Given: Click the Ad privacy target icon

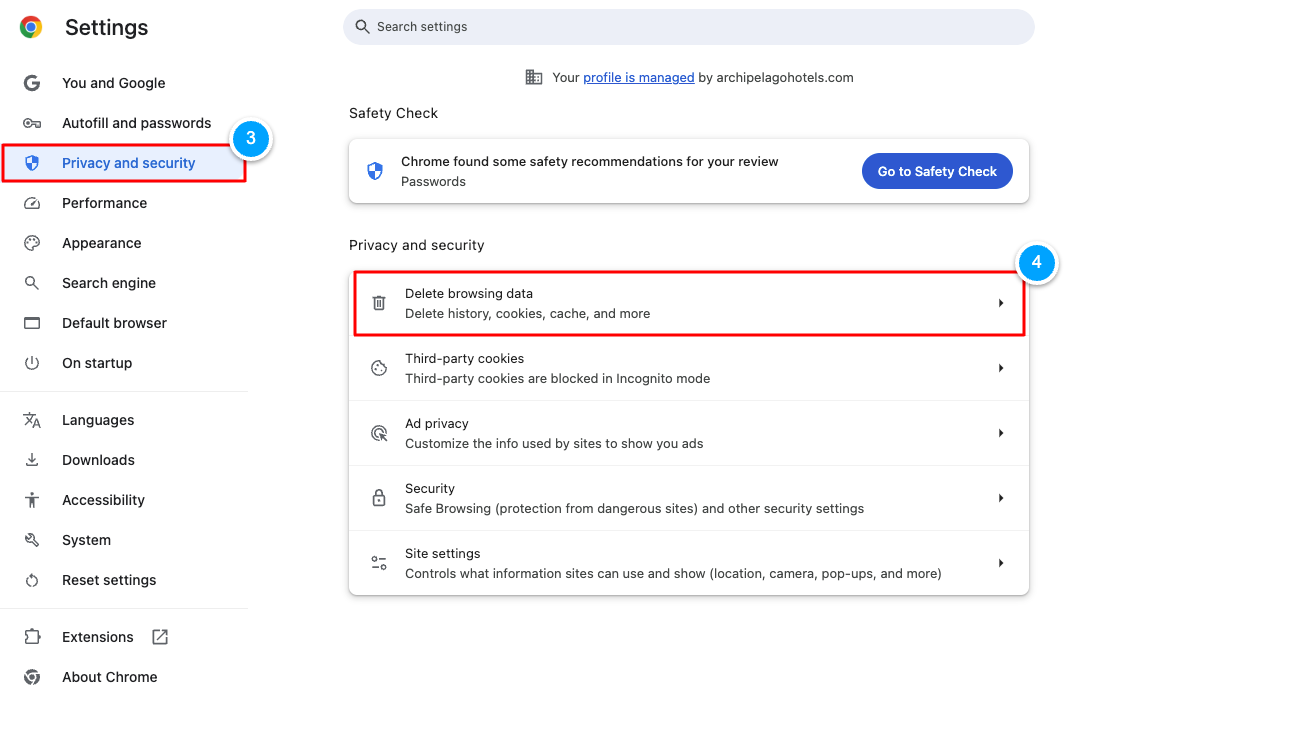Looking at the screenshot, I should 379,433.
